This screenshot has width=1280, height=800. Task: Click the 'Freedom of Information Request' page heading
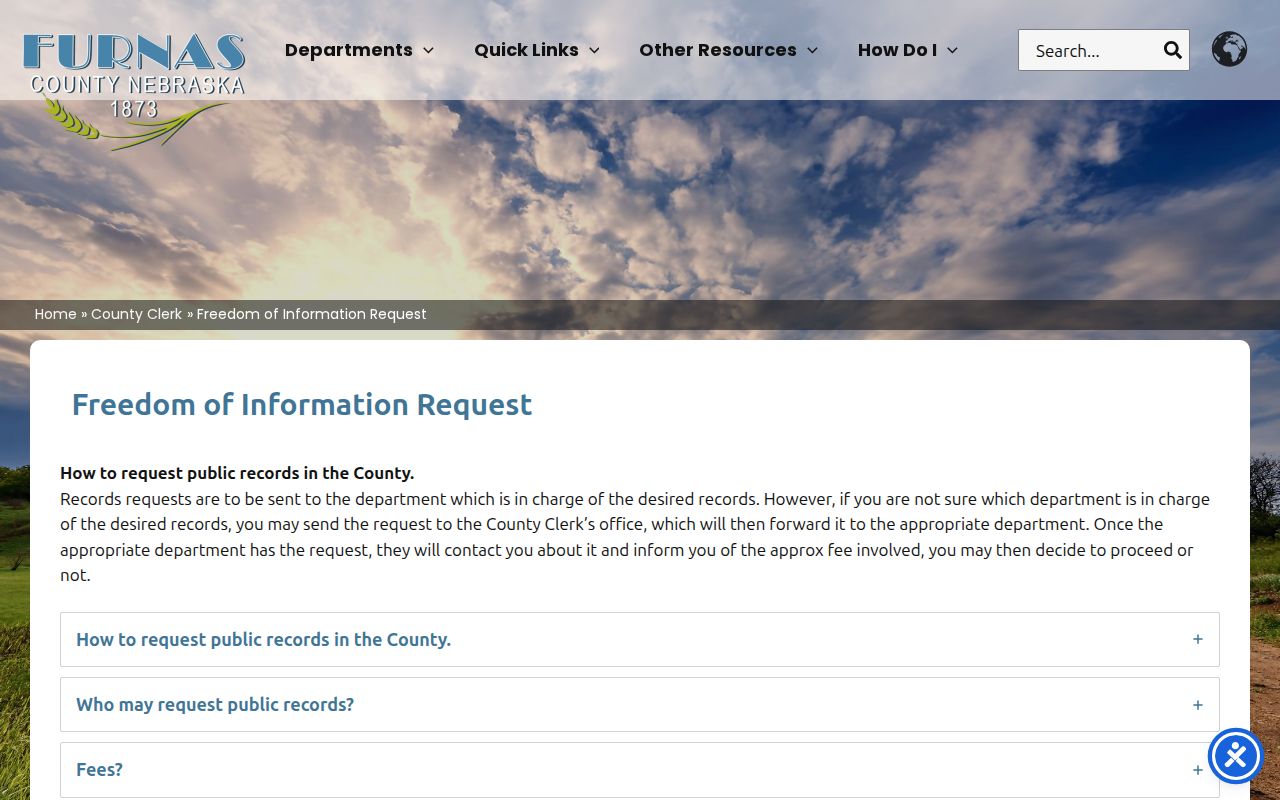point(302,404)
